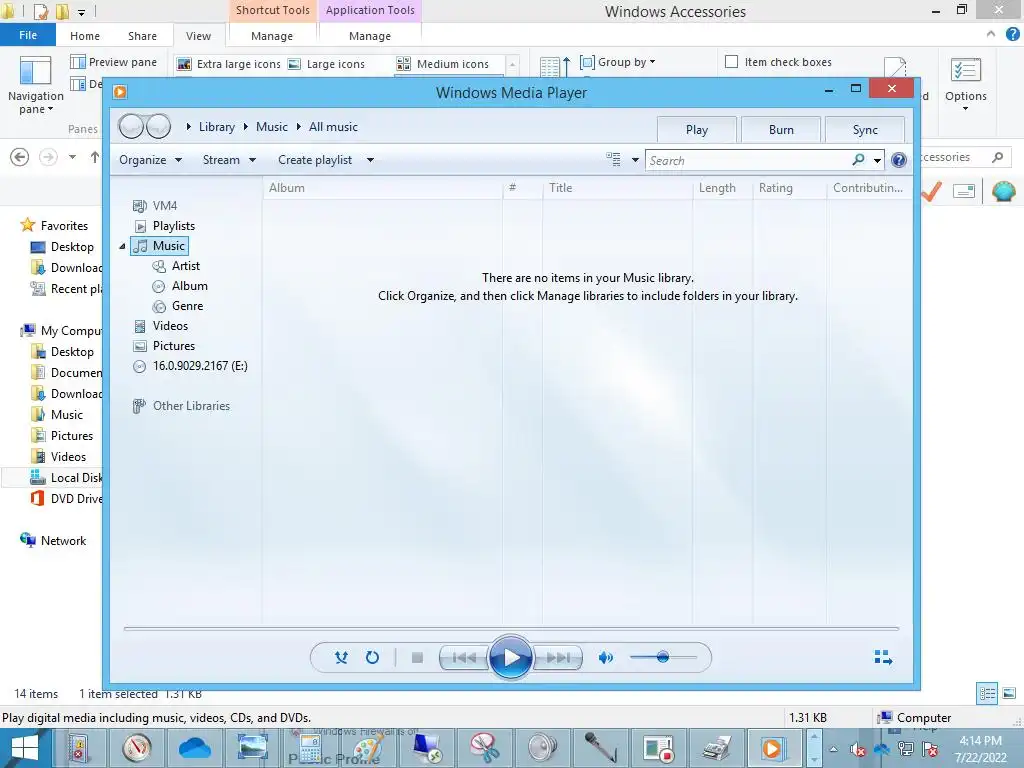
Task: Open OneDrive from the taskbar
Action: [x=194, y=748]
